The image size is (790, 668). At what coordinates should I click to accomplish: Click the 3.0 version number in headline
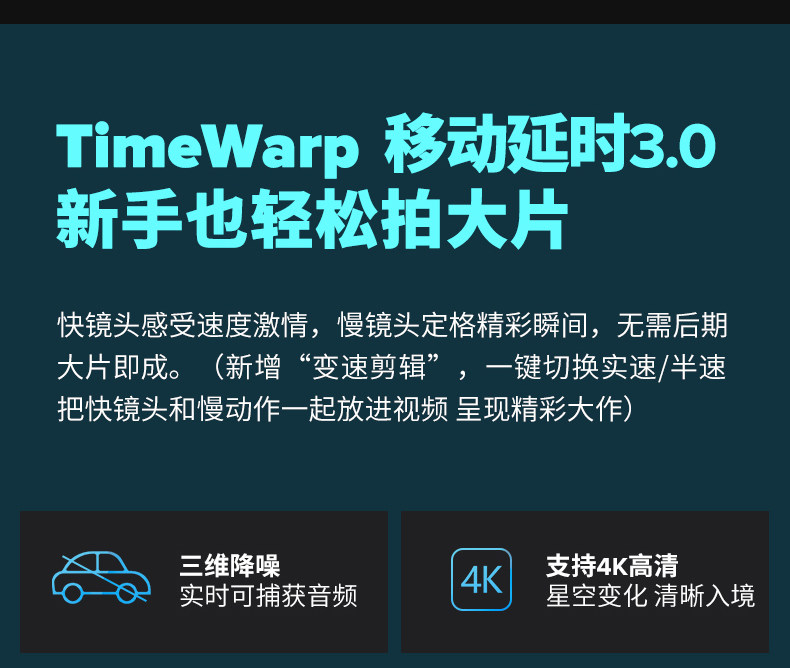click(675, 146)
